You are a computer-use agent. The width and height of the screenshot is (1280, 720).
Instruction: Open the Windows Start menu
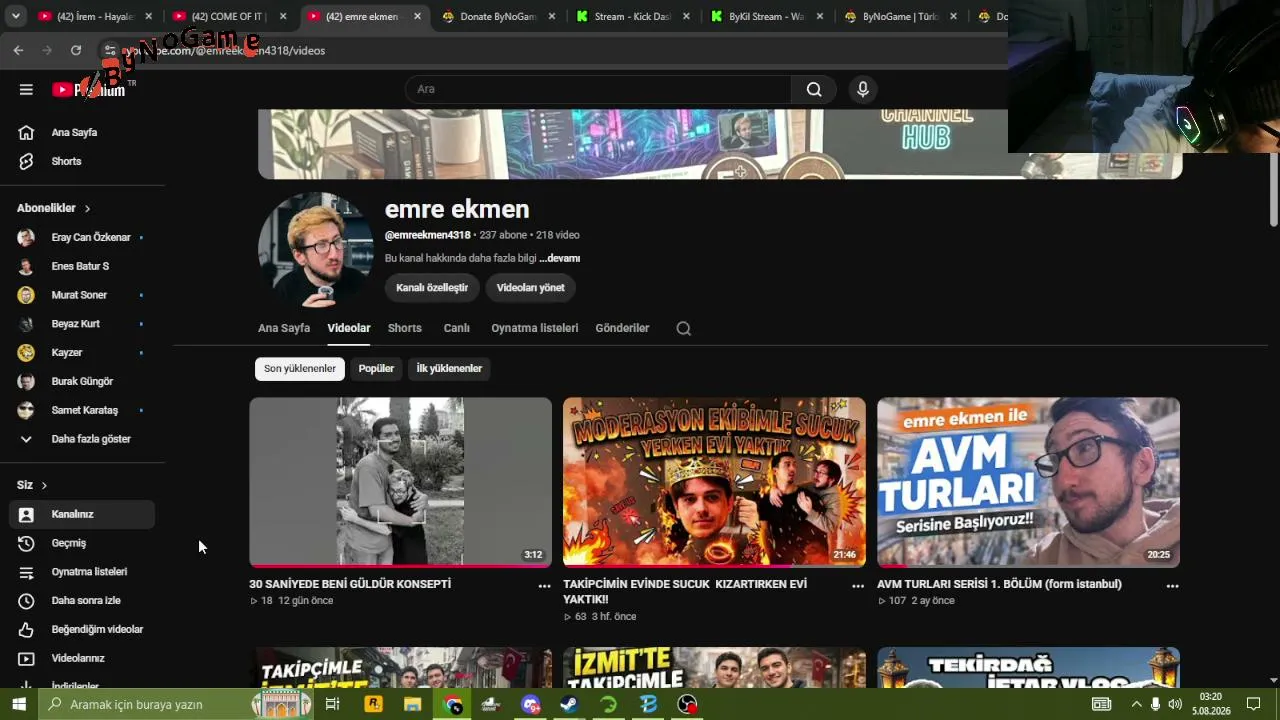click(19, 704)
